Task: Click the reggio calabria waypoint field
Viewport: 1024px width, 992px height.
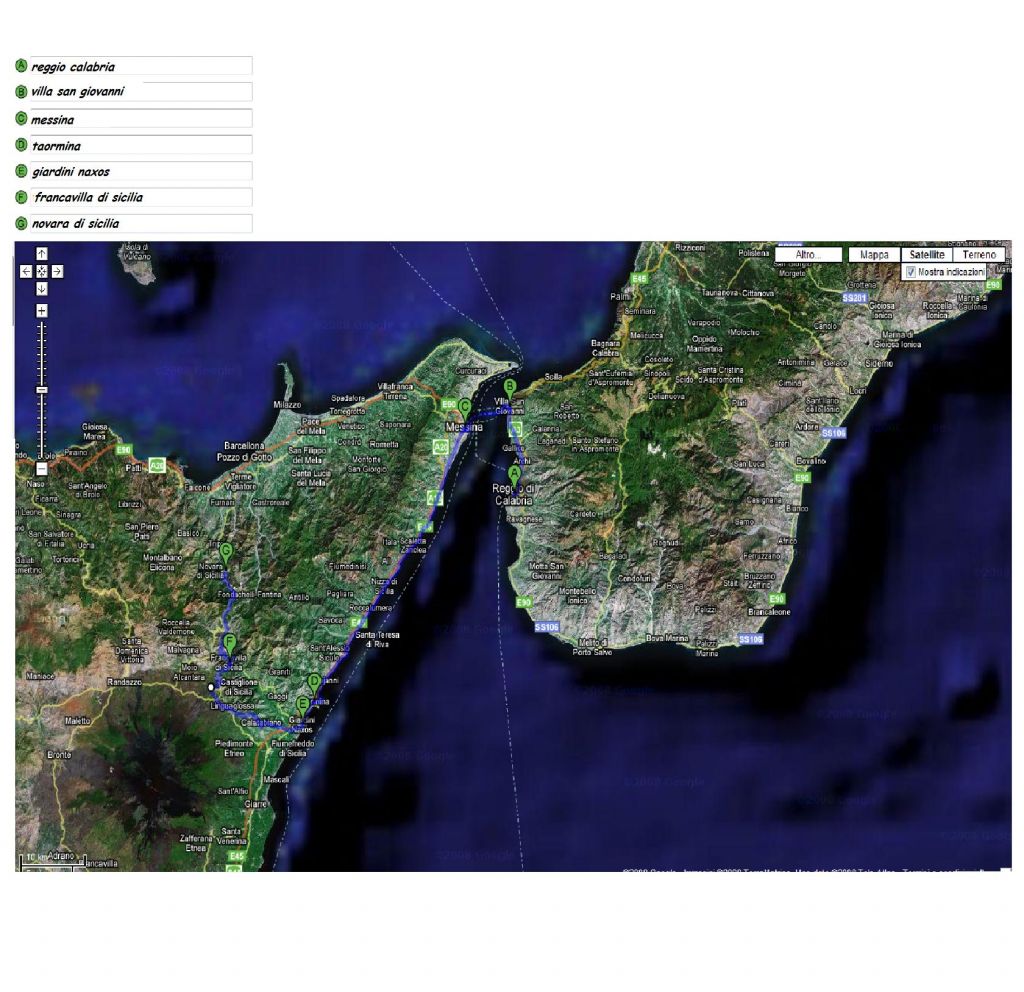Action: pos(141,66)
